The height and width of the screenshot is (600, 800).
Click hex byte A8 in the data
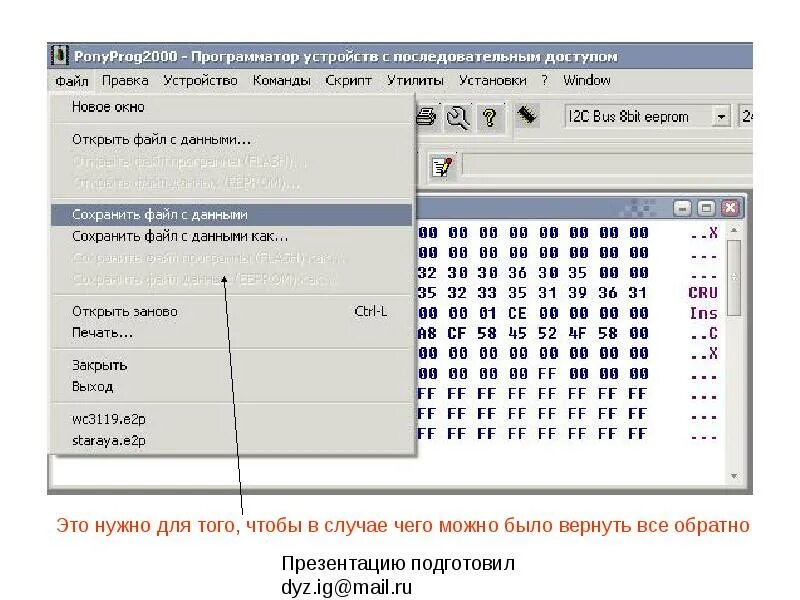[427, 333]
